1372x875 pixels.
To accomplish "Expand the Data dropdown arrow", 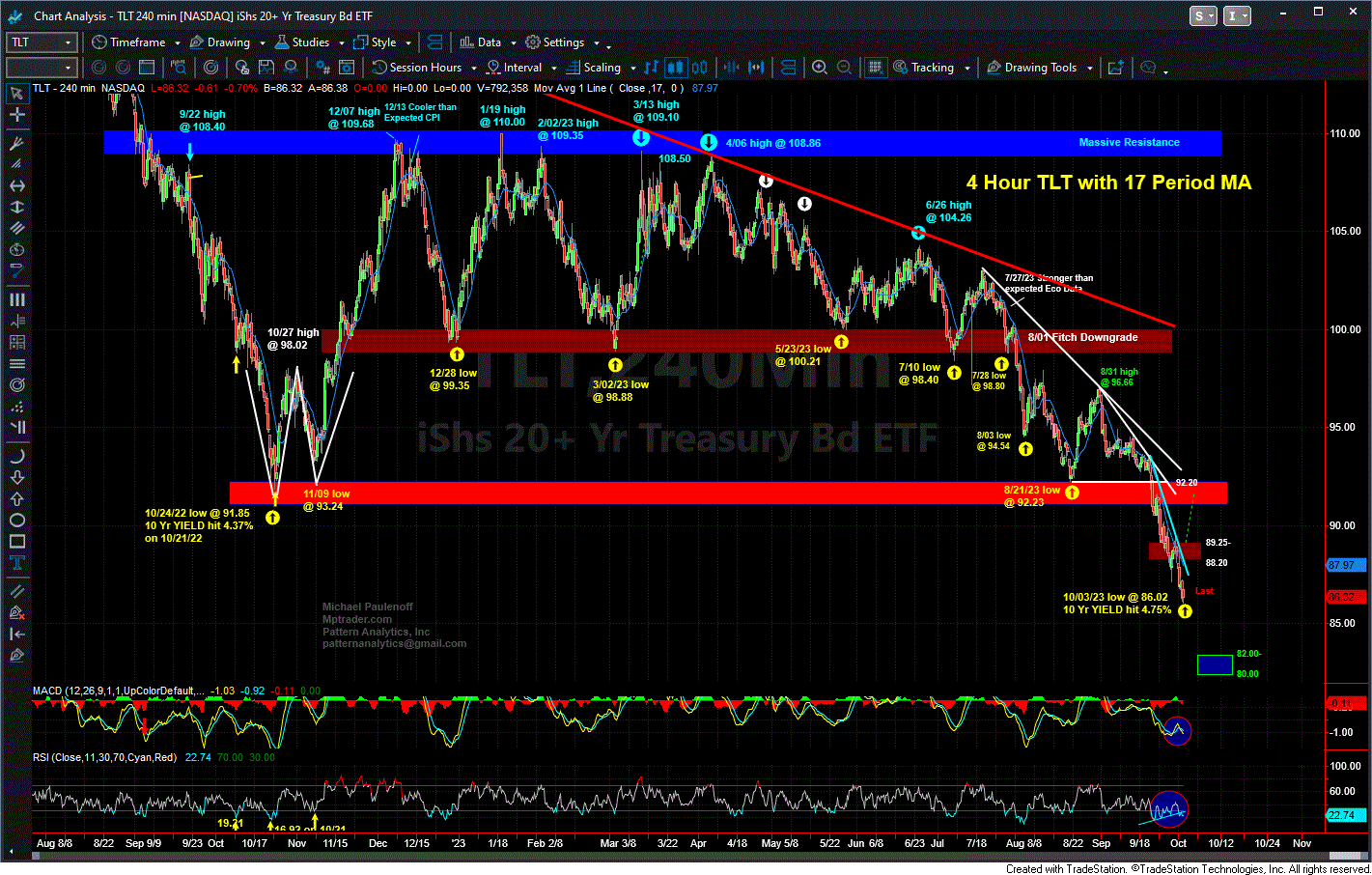I will click(x=512, y=43).
